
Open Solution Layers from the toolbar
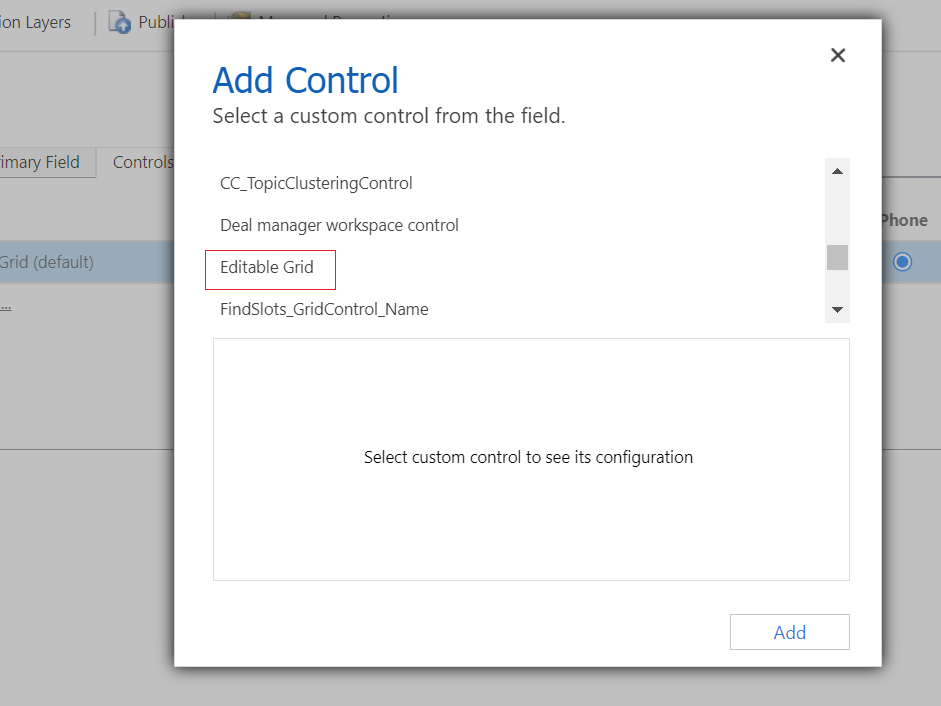[35, 22]
